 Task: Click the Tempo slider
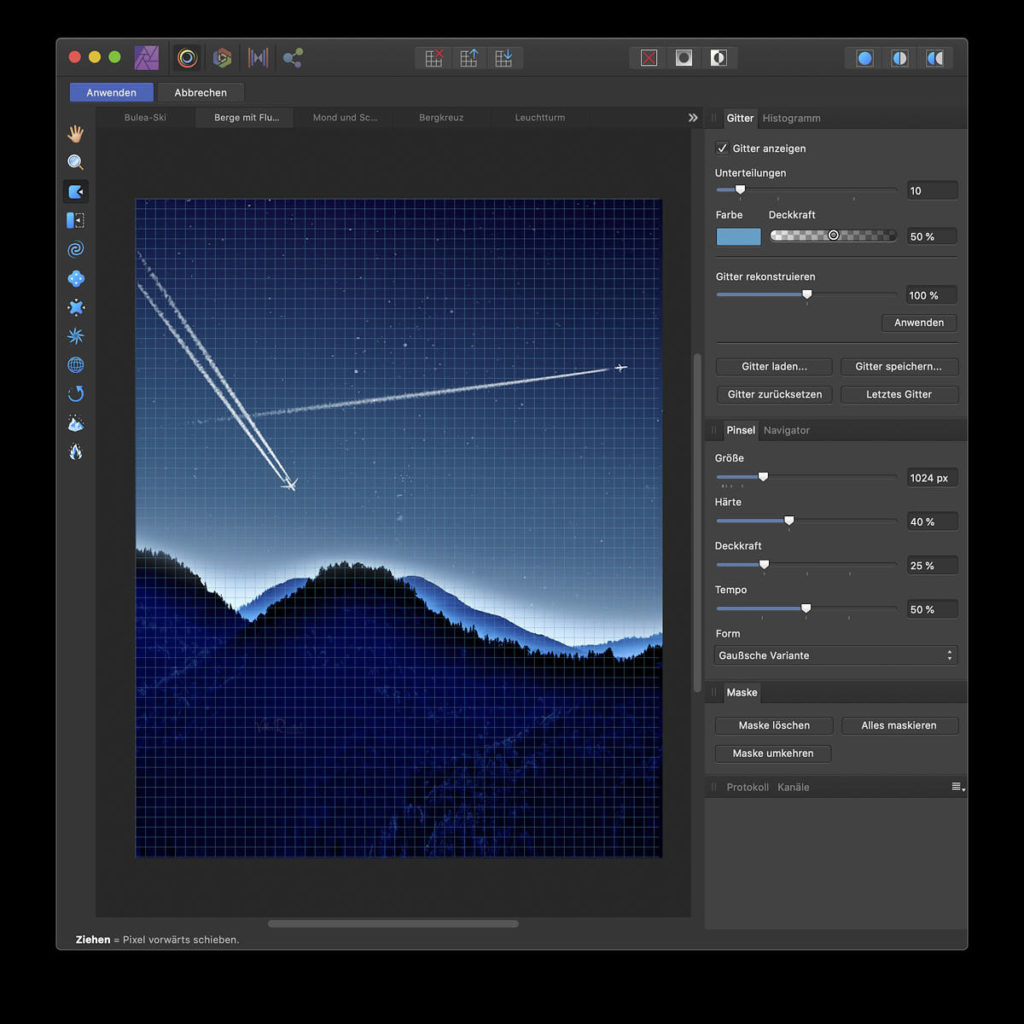[x=807, y=609]
